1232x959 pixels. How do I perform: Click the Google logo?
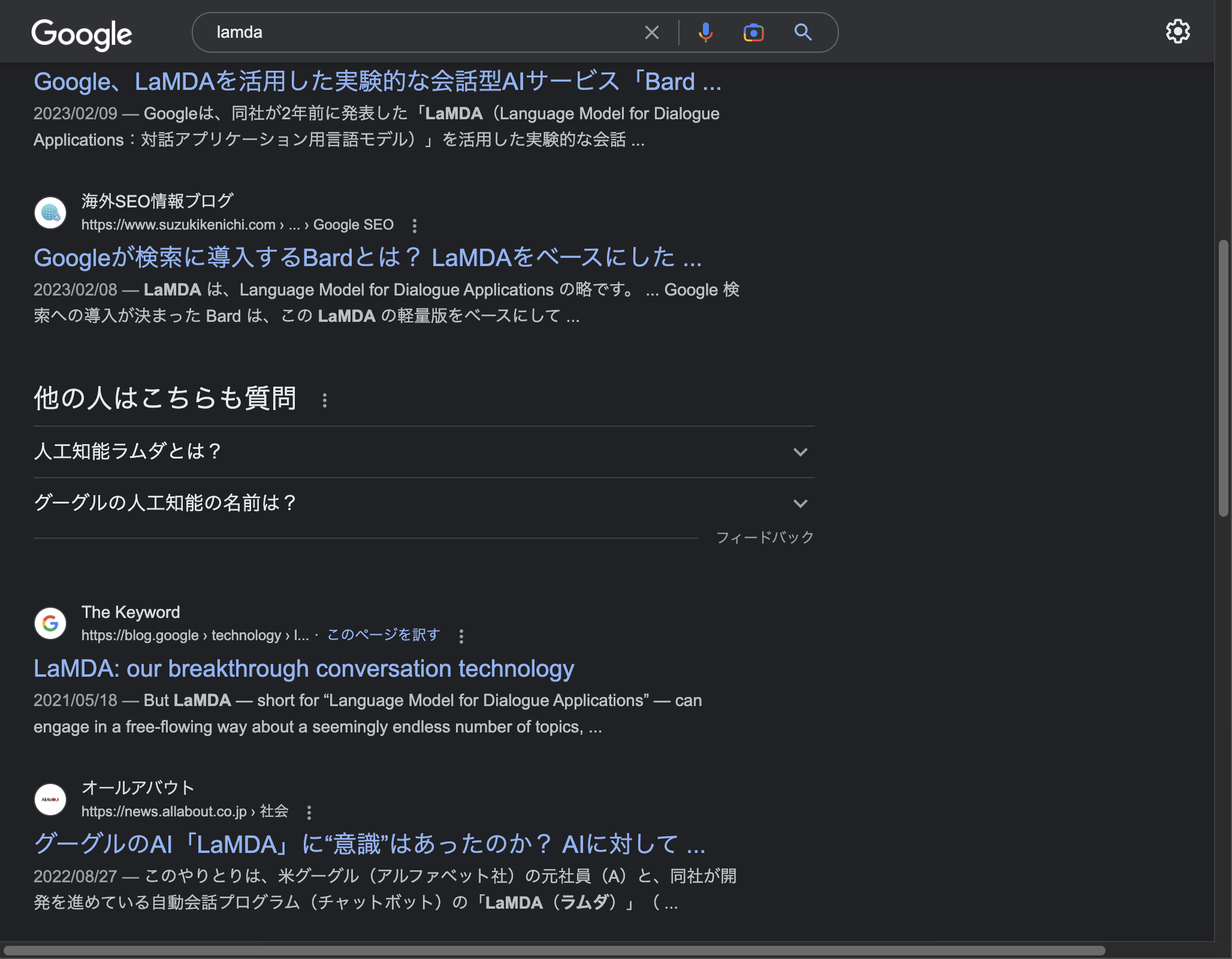click(81, 34)
